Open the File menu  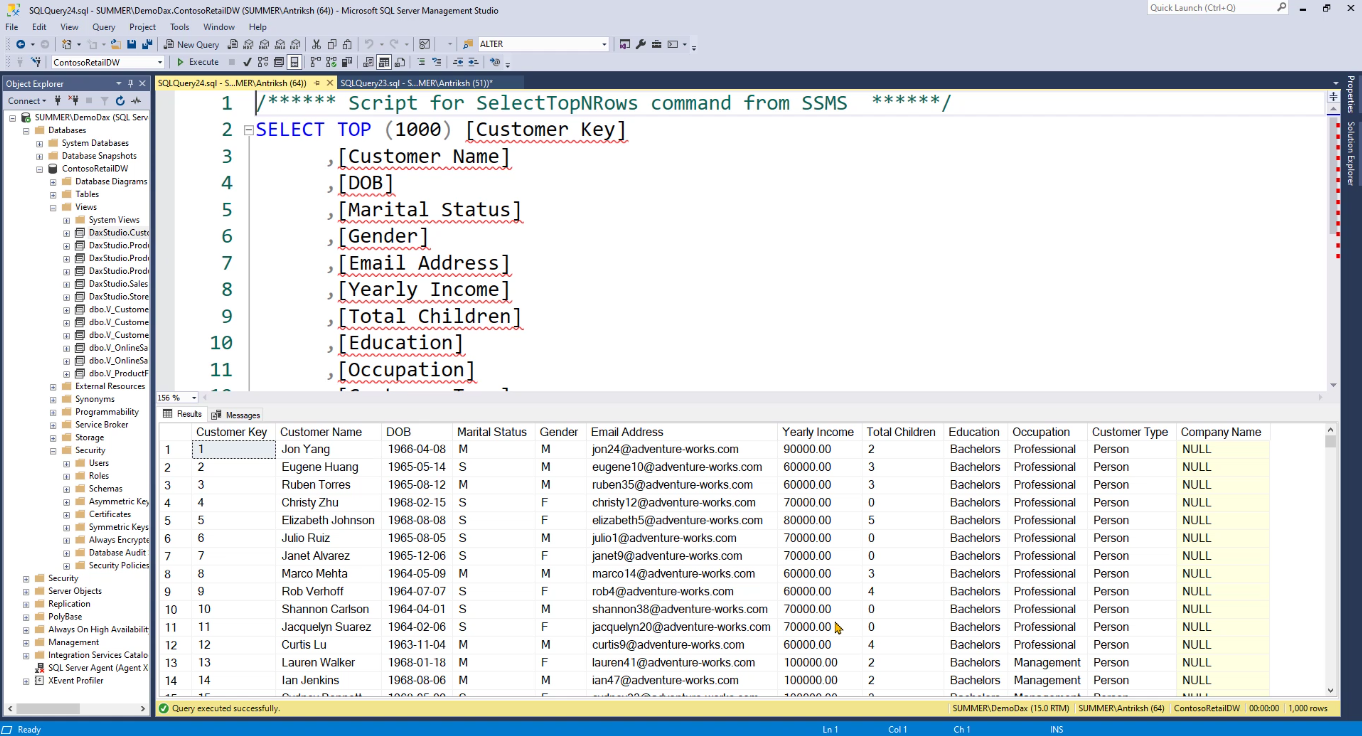[12, 27]
